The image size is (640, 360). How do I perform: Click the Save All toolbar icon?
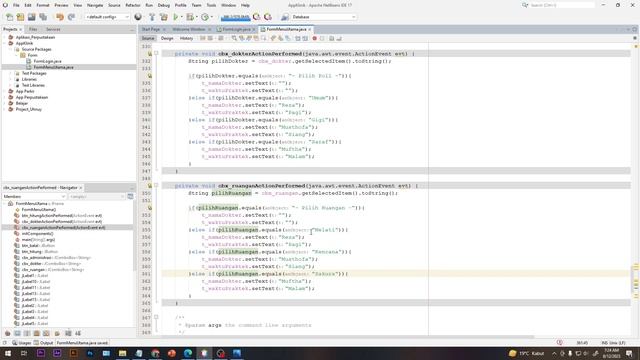click(x=43, y=17)
